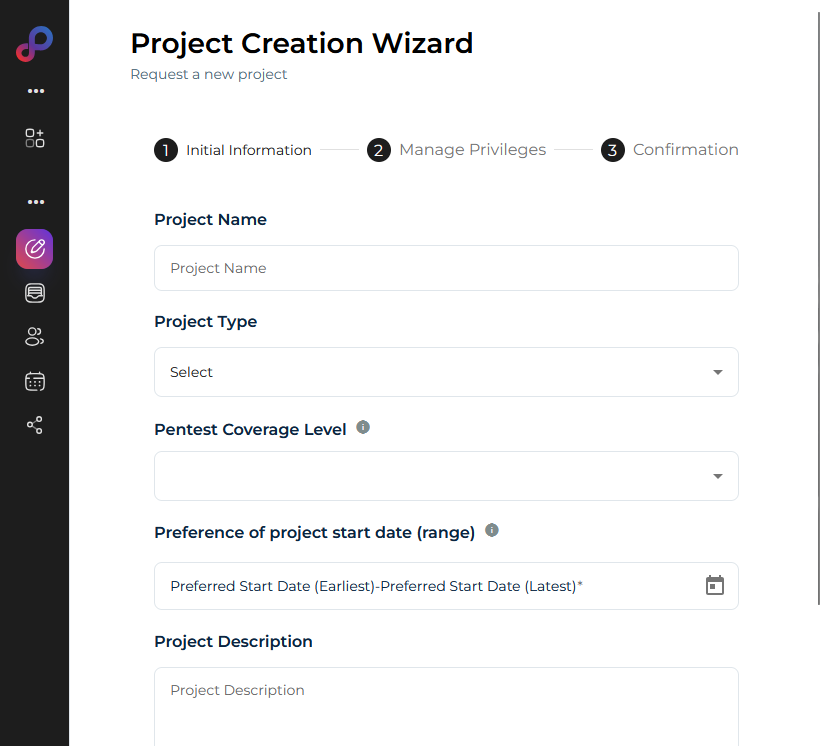
Task: Open the dashboard grid-plus icon in sidebar
Action: (35, 138)
